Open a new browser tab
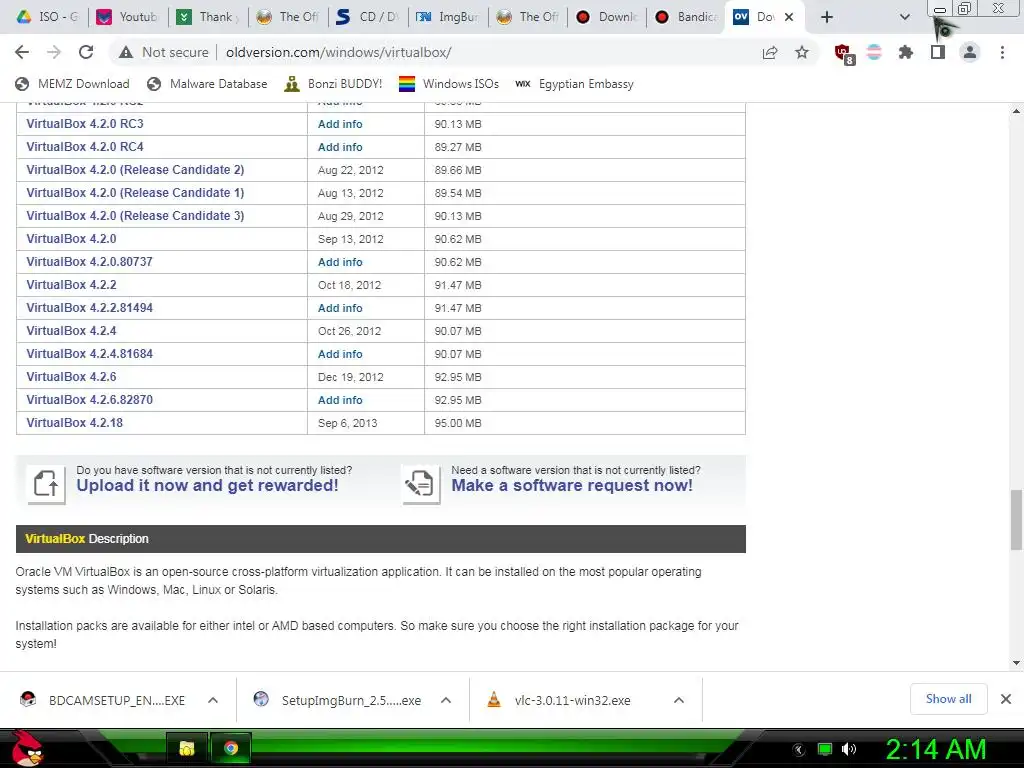Image resolution: width=1024 pixels, height=768 pixels. [827, 17]
